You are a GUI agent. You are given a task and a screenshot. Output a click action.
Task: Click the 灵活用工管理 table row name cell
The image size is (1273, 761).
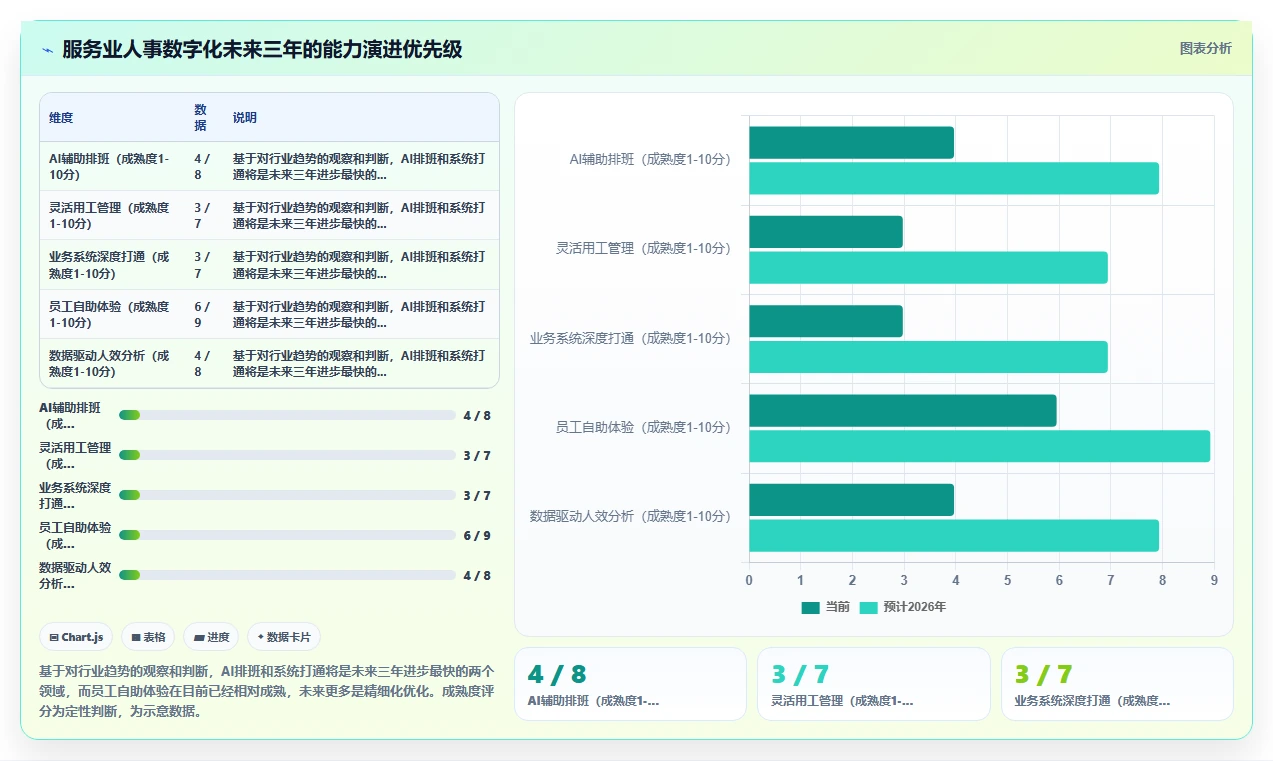pos(112,215)
